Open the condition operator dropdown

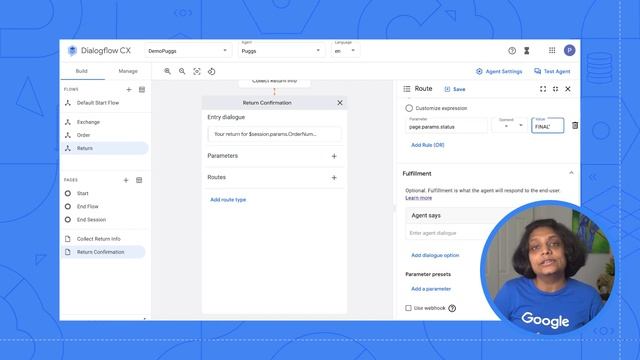click(x=509, y=125)
